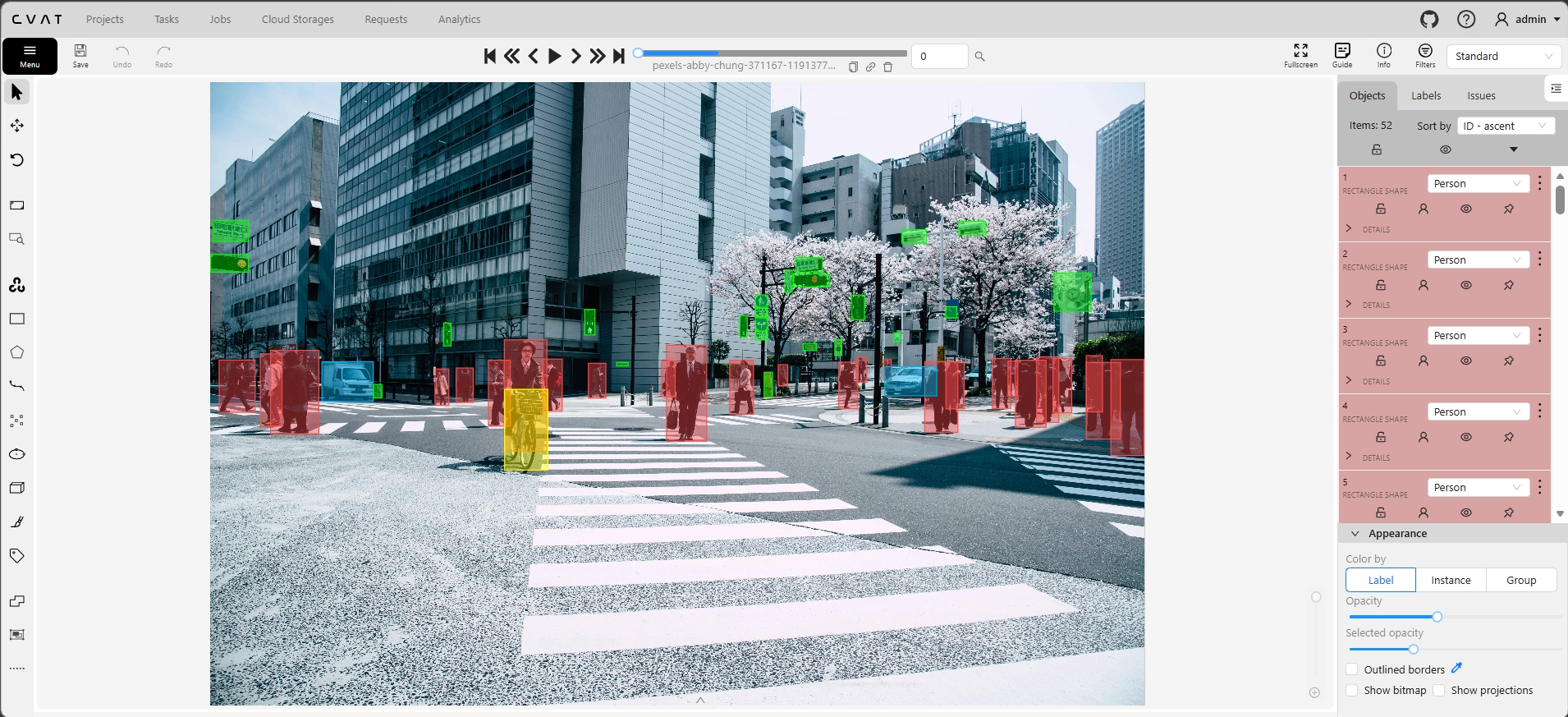Open label dropdown for object 1
This screenshot has width=1568, height=717.
pos(1478,183)
